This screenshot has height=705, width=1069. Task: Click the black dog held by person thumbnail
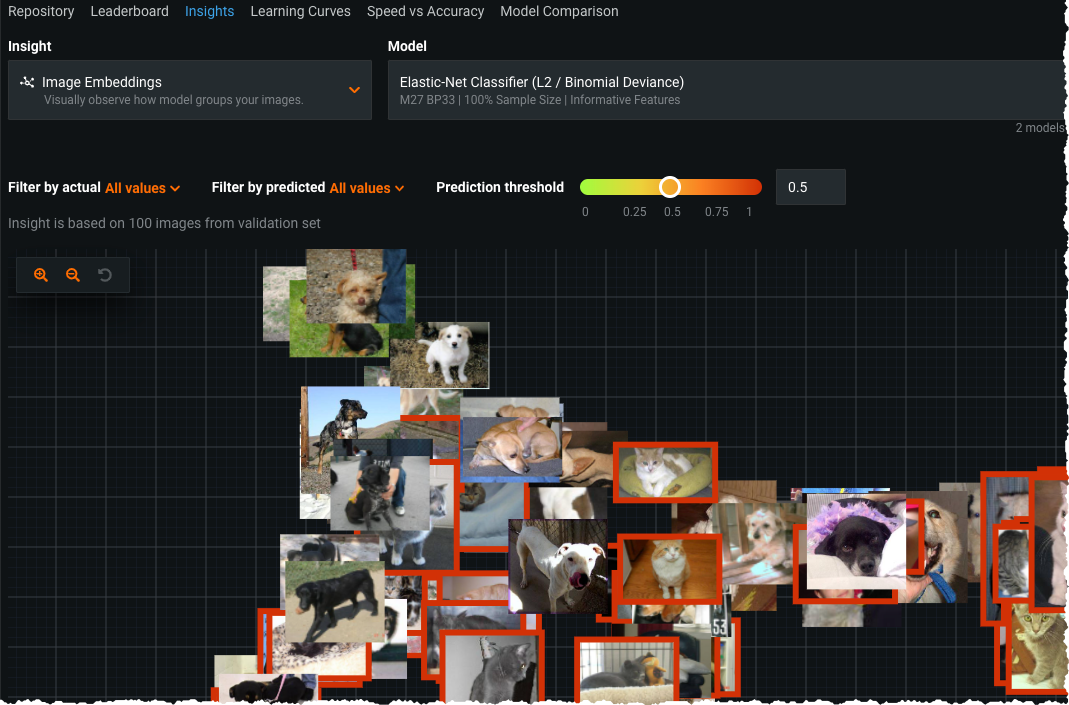[x=380, y=493]
